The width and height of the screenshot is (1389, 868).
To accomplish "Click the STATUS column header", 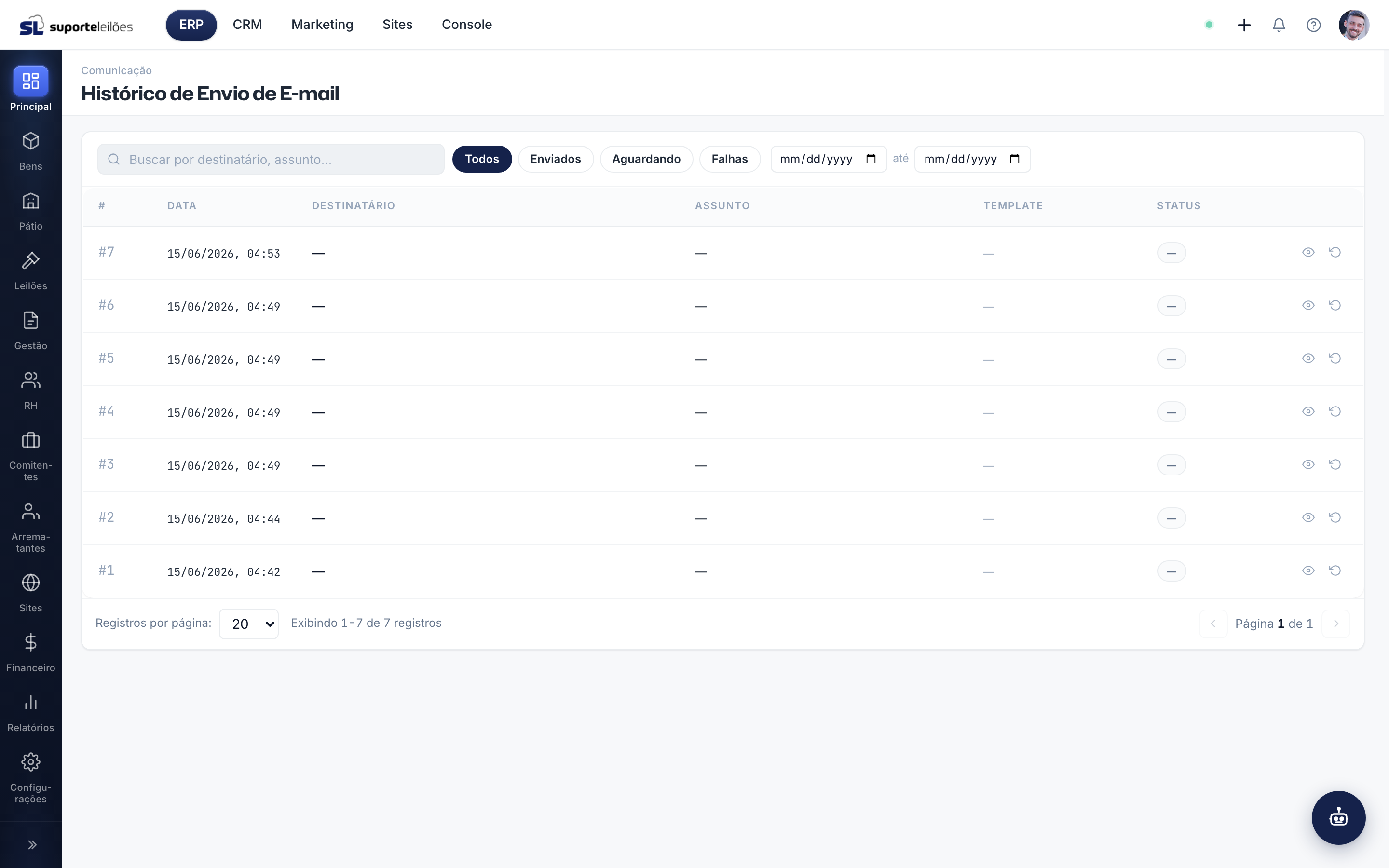I will 1179,205.
